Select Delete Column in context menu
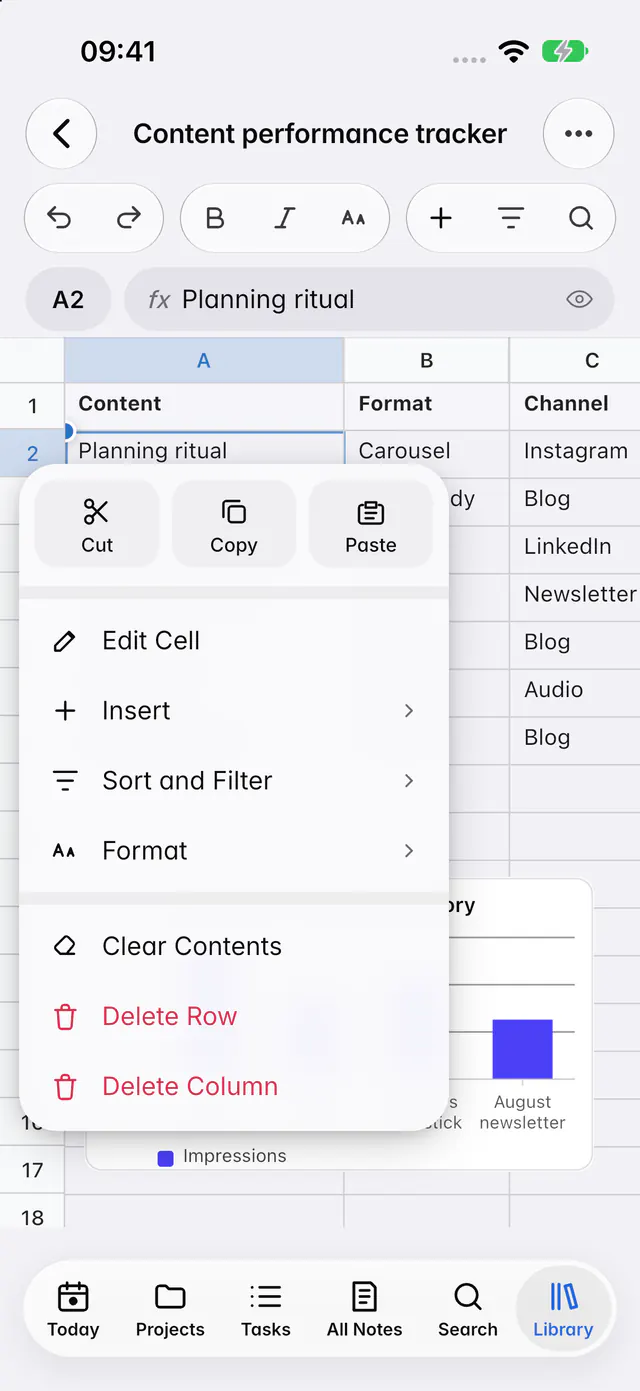 coord(234,1087)
